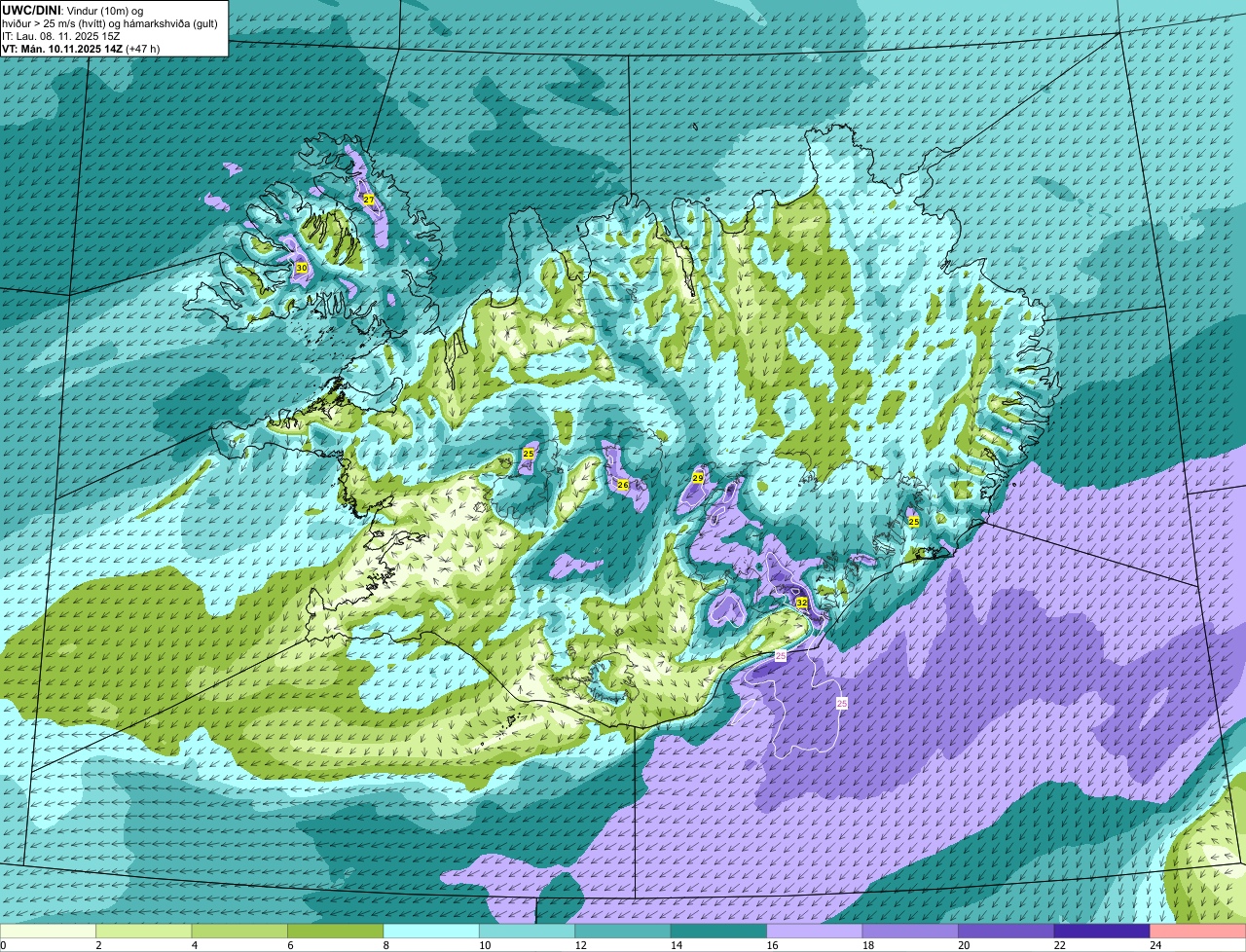The height and width of the screenshot is (952, 1246).
Task: Pick the light lavender 16–18 m/s legend segment
Action: tap(815, 931)
